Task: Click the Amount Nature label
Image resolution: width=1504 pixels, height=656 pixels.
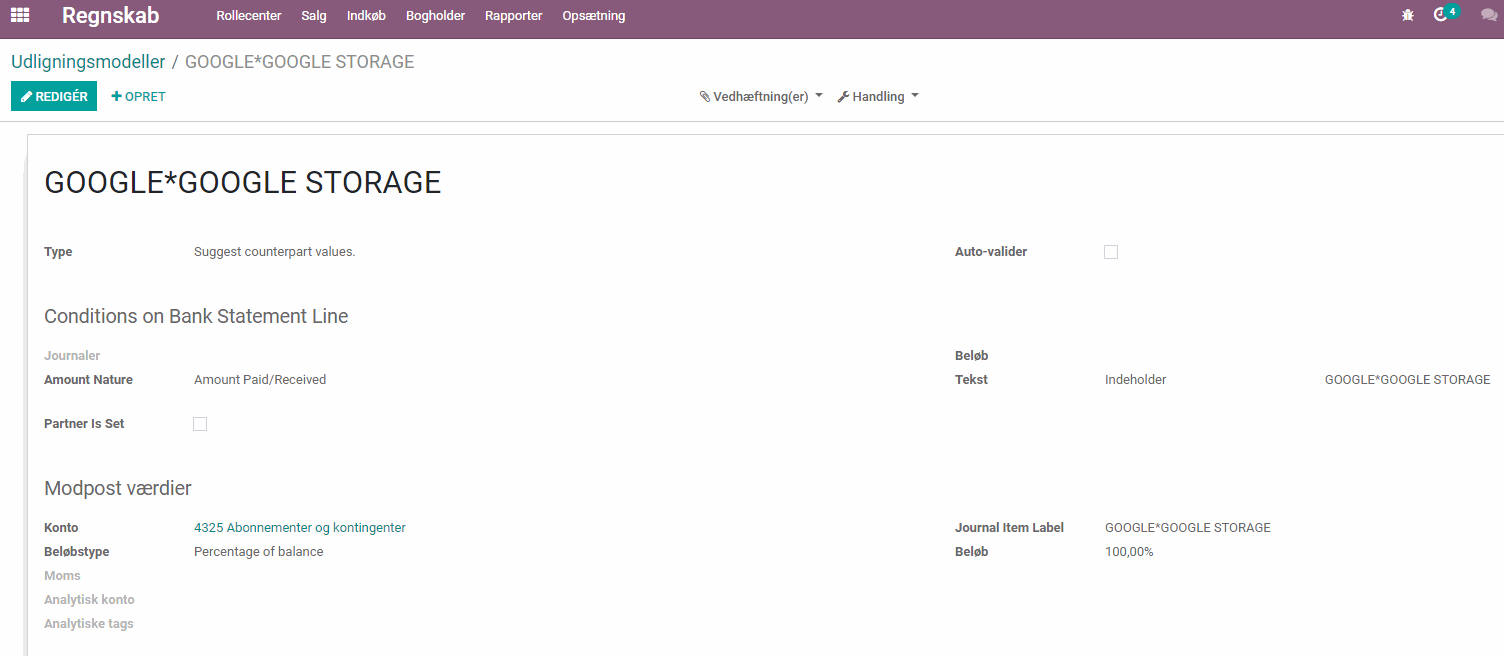Action: pyautogui.click(x=88, y=380)
